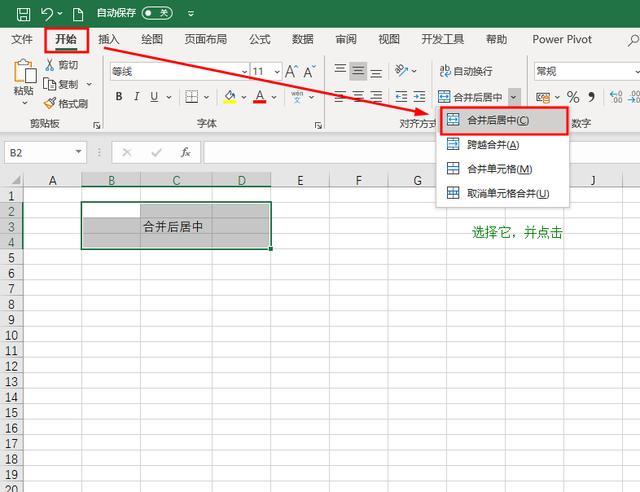Image resolution: width=640 pixels, height=492 pixels.
Task: Click the Comma Style icon
Action: (x=591, y=97)
